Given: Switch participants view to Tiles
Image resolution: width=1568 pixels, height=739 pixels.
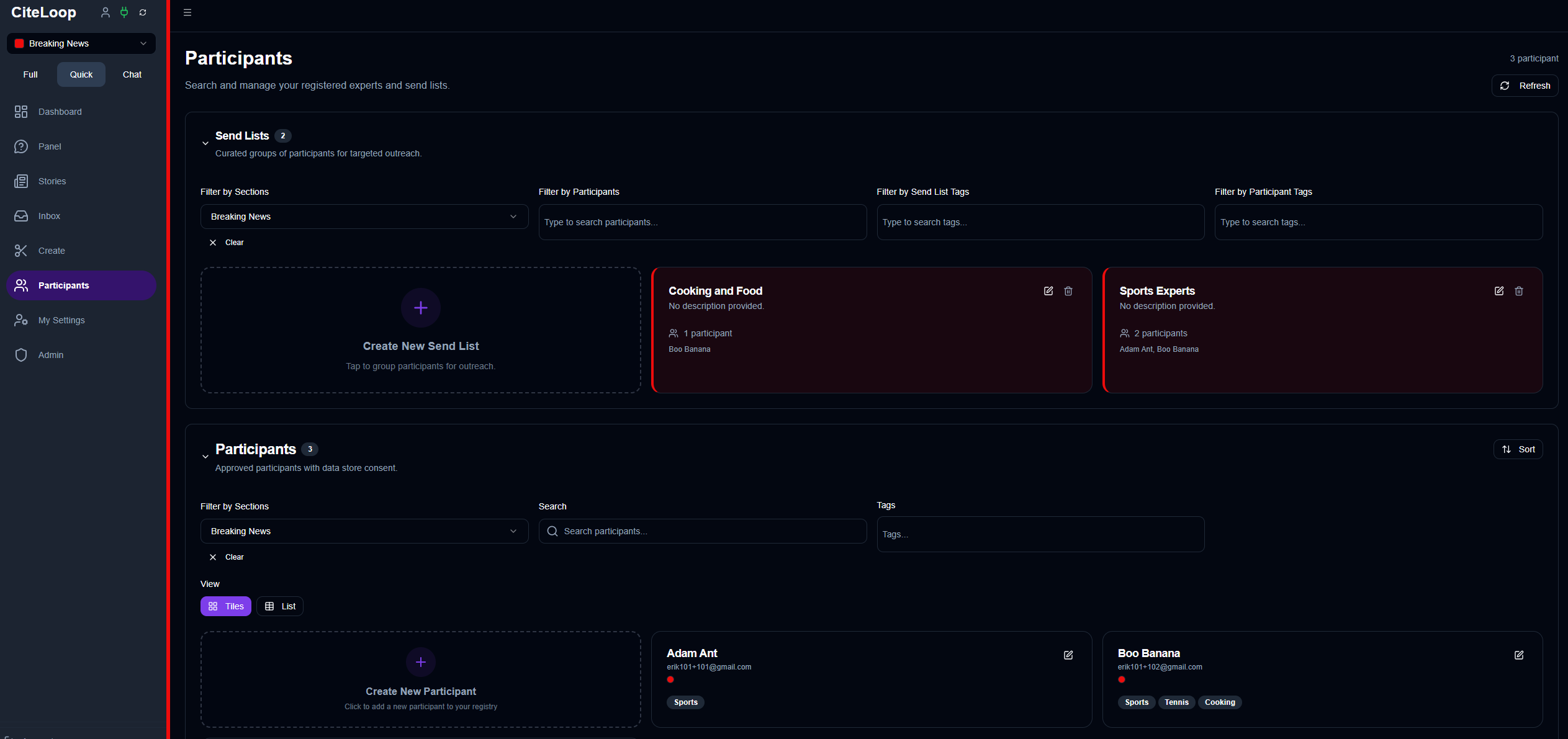Looking at the screenshot, I should (x=226, y=606).
